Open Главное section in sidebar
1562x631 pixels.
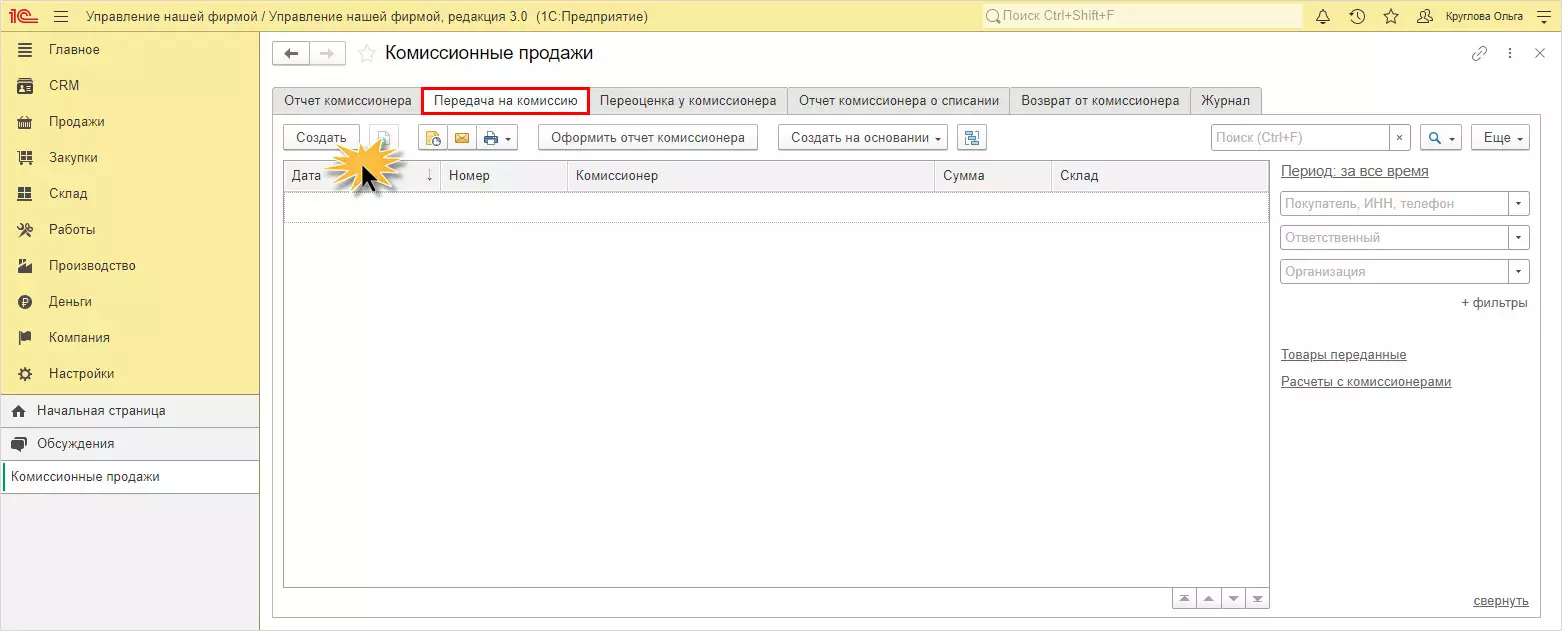point(130,50)
